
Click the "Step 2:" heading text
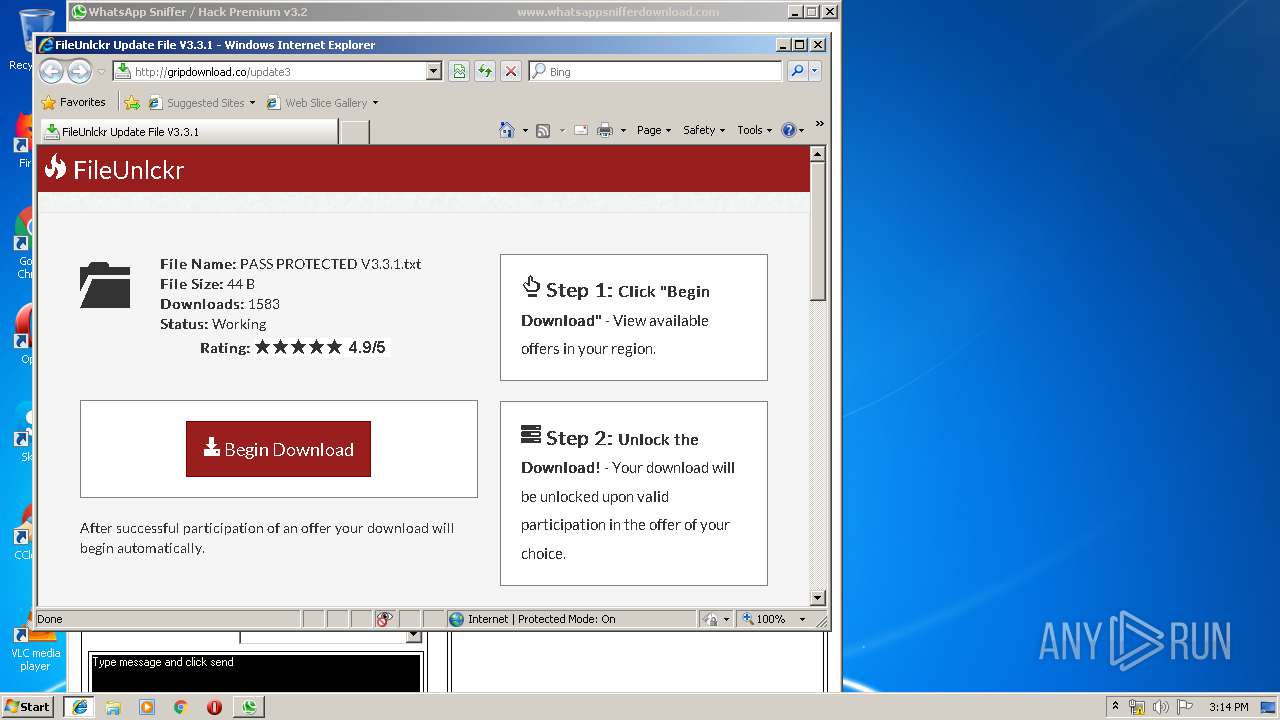point(579,438)
